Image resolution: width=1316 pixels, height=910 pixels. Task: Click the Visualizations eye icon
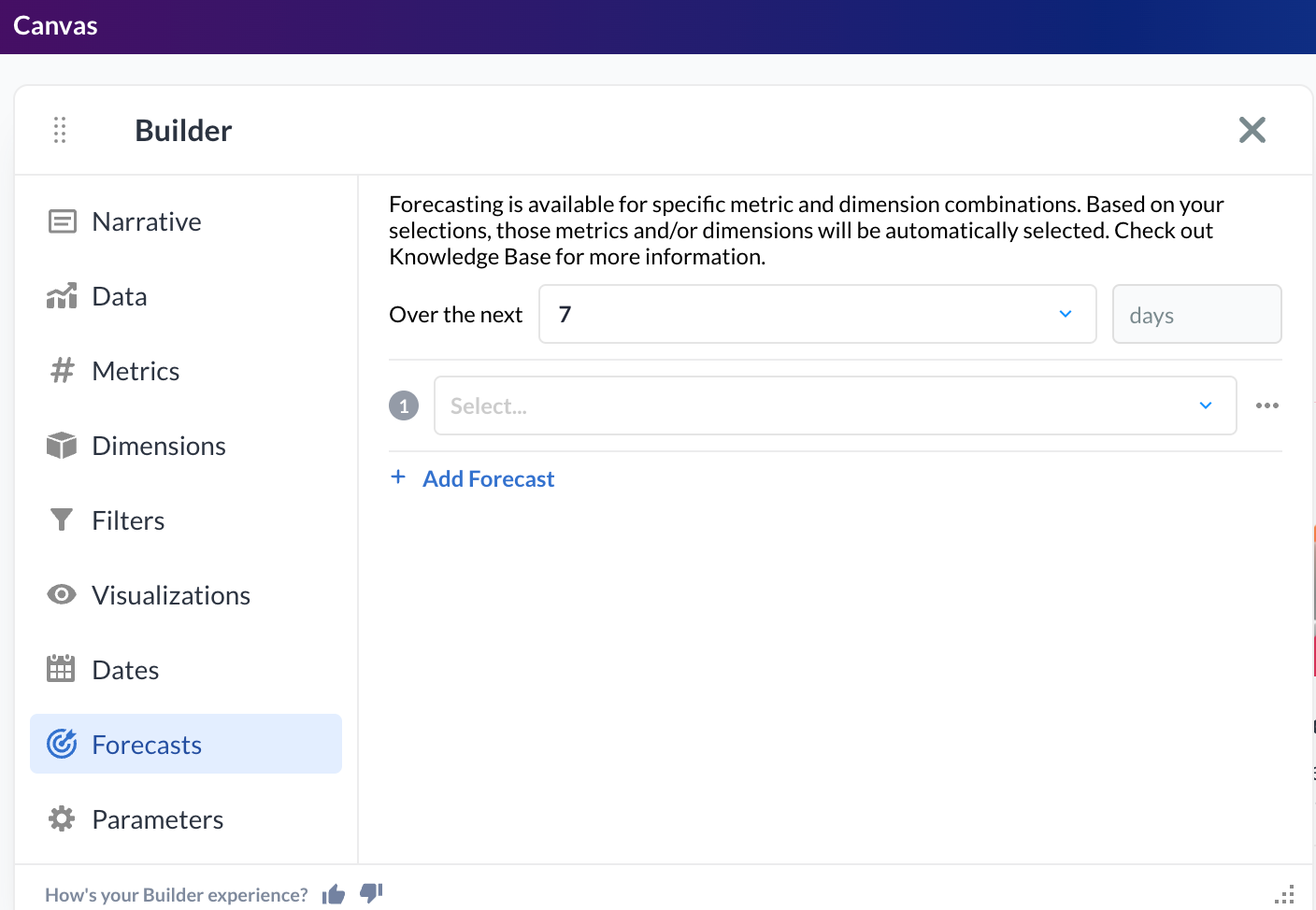(x=62, y=594)
